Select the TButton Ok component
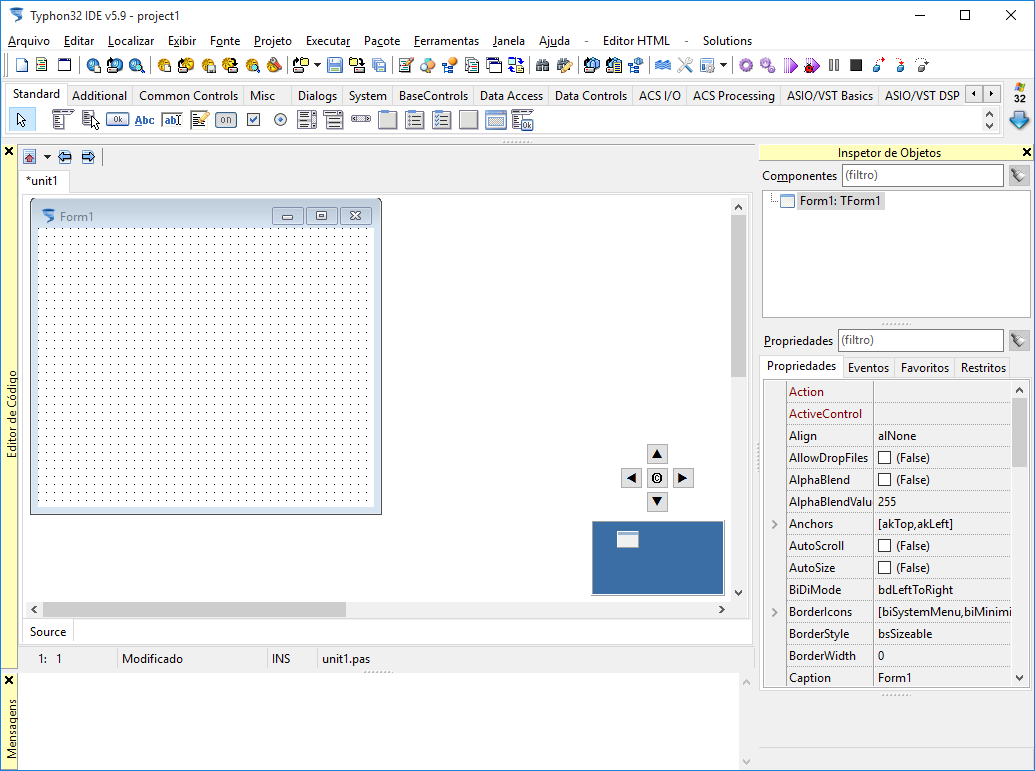The height and width of the screenshot is (771, 1035). 117,119
